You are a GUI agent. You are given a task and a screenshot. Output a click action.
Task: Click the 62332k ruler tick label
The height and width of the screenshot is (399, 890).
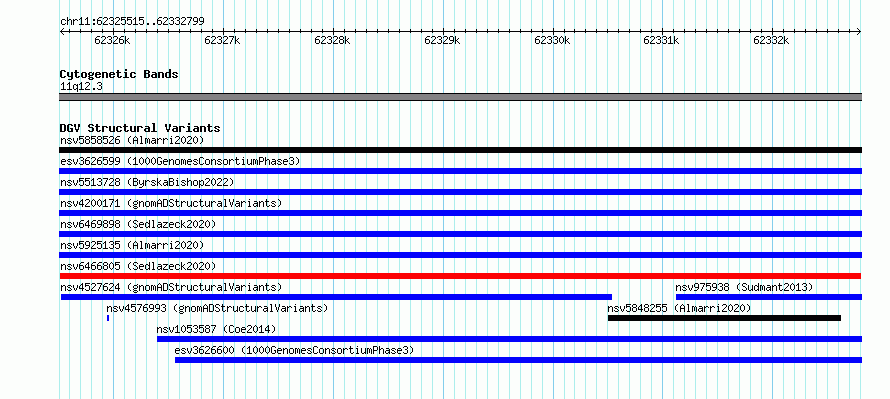click(x=771, y=40)
